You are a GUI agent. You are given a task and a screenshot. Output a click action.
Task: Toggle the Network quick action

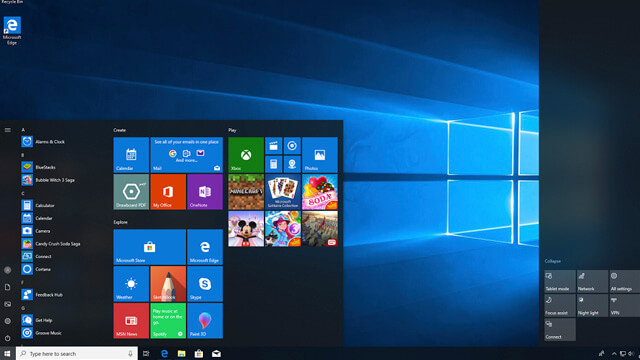[592, 281]
